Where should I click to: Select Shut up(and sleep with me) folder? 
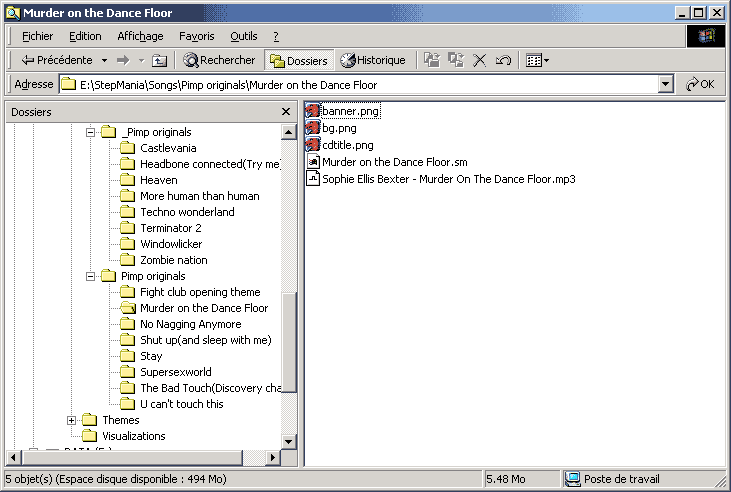[206, 340]
